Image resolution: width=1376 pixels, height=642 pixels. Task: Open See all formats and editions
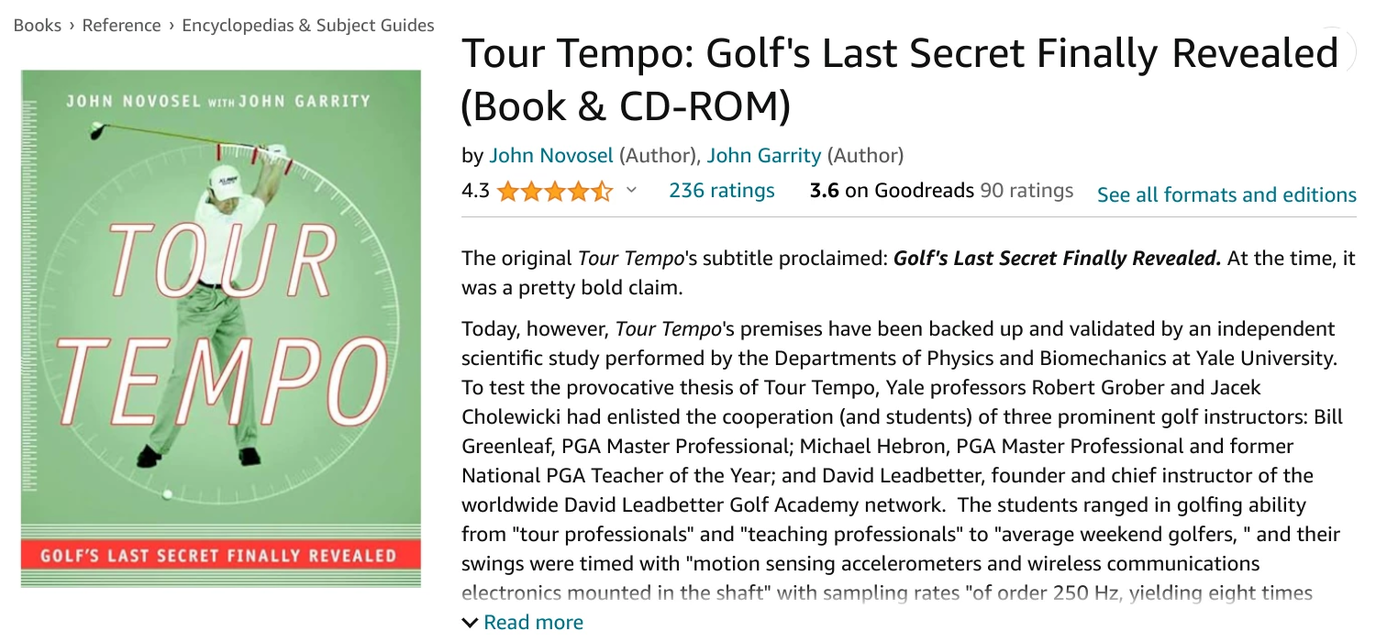click(x=1226, y=195)
